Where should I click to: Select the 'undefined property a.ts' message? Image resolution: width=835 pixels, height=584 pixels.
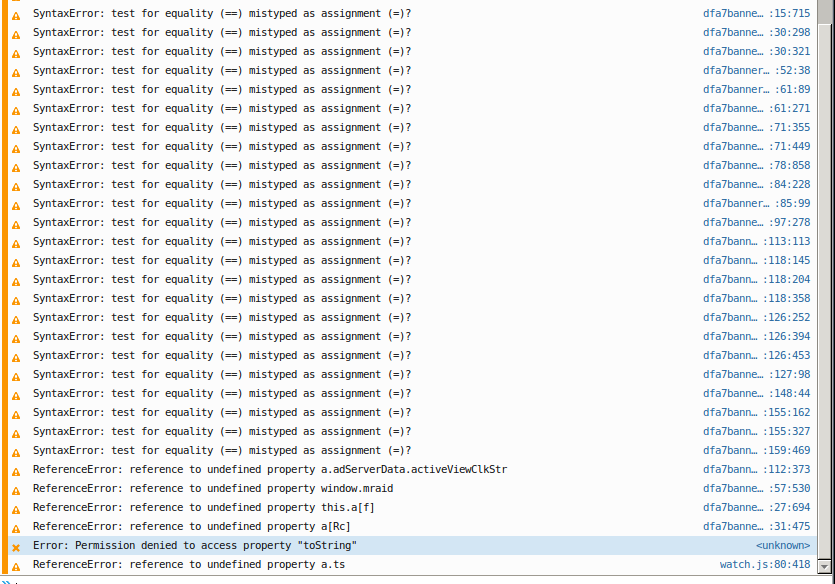click(x=189, y=564)
